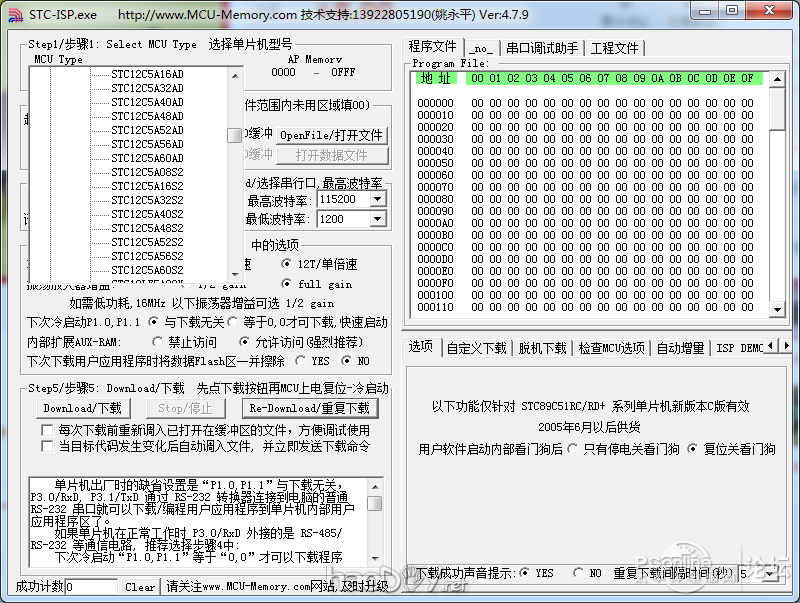Open the 最低波特率 1200 dropdown
The height and width of the screenshot is (603, 800).
[x=377, y=219]
